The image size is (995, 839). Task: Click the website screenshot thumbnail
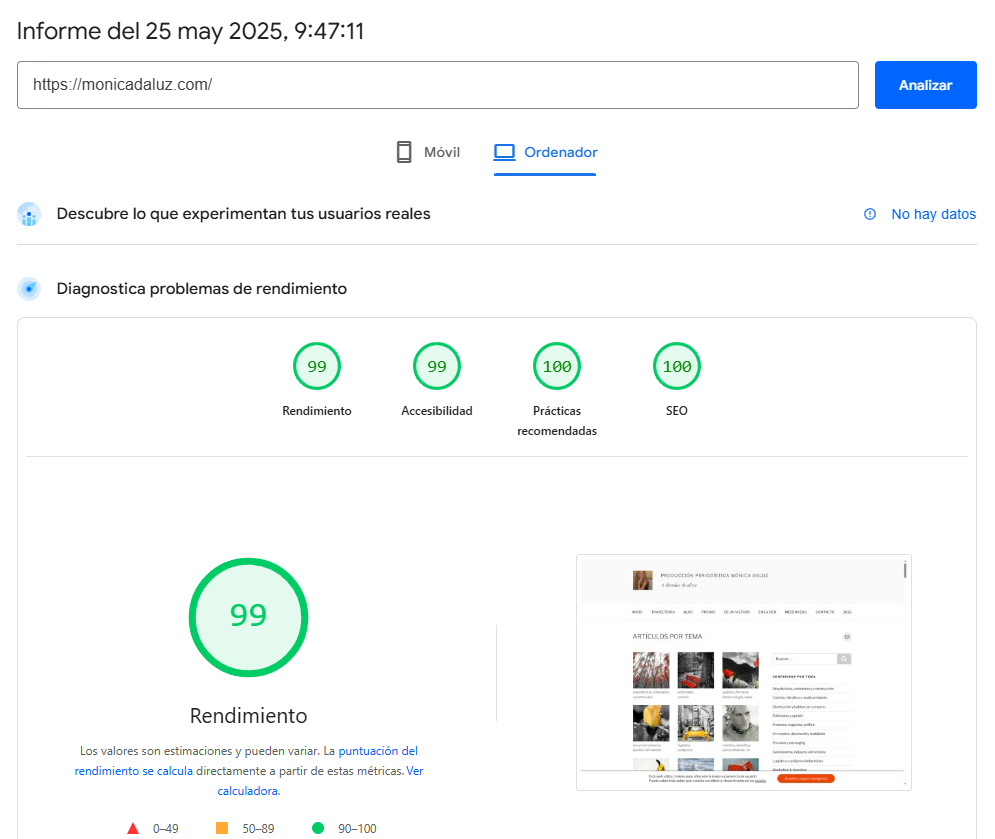click(x=744, y=673)
